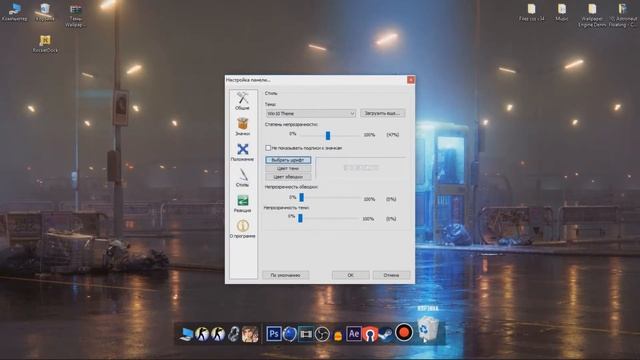
Task: Open the Free css v34 desktop folder
Action: (x=531, y=12)
